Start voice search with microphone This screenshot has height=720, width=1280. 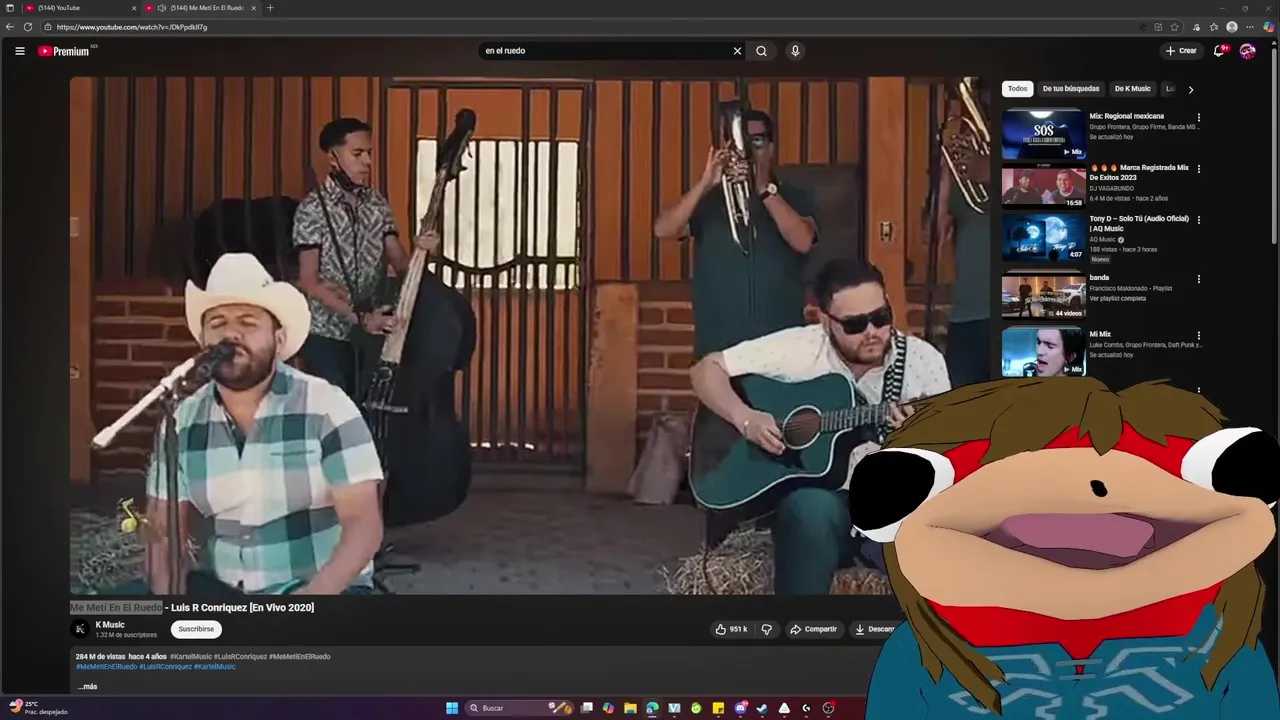coord(795,51)
